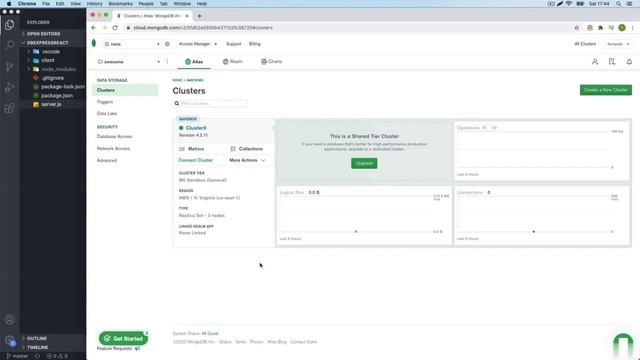Click the Connect Cluster link
This screenshot has width=640, height=360.
[196, 160]
